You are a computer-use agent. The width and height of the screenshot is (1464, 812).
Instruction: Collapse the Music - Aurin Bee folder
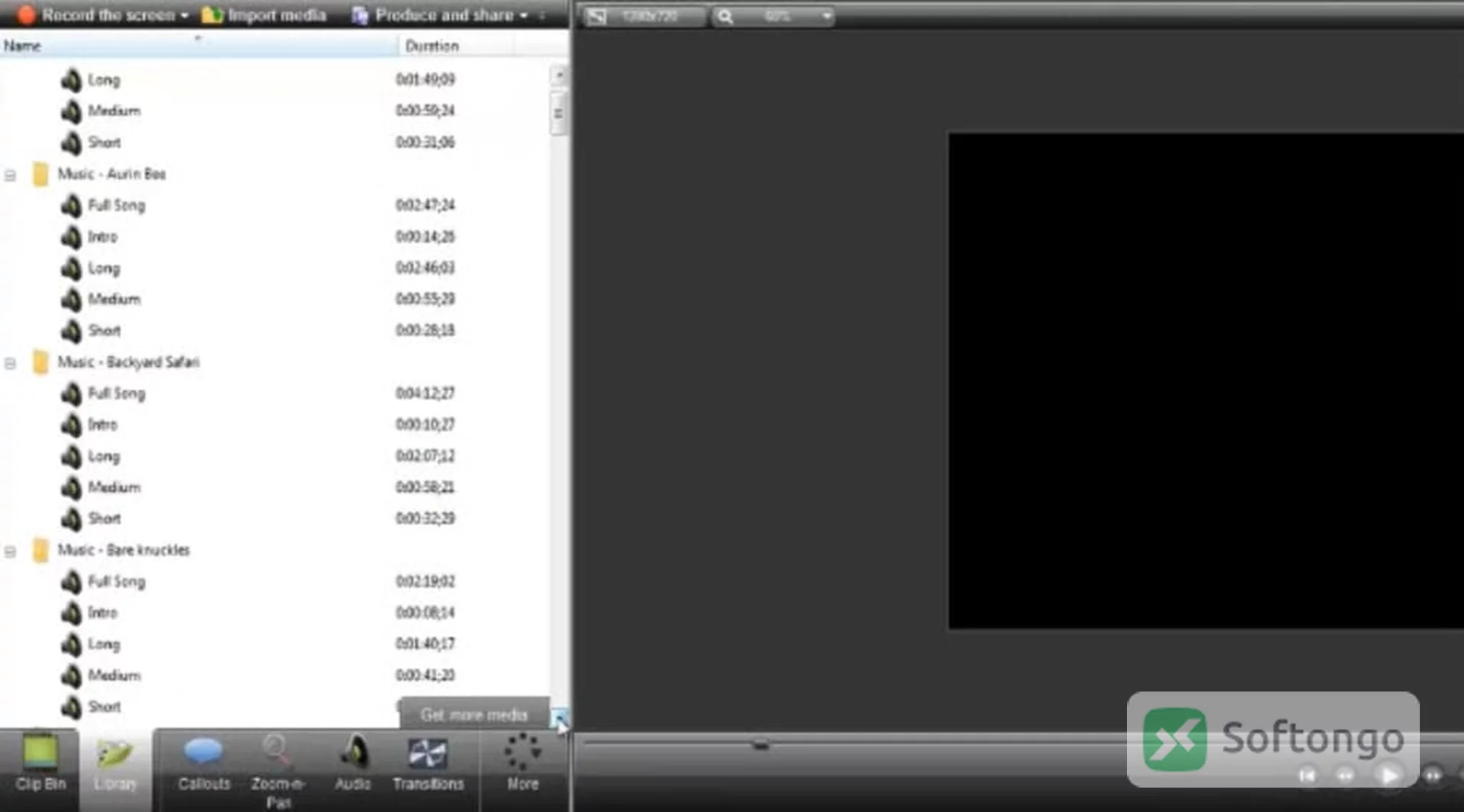pyautogui.click(x=10, y=175)
